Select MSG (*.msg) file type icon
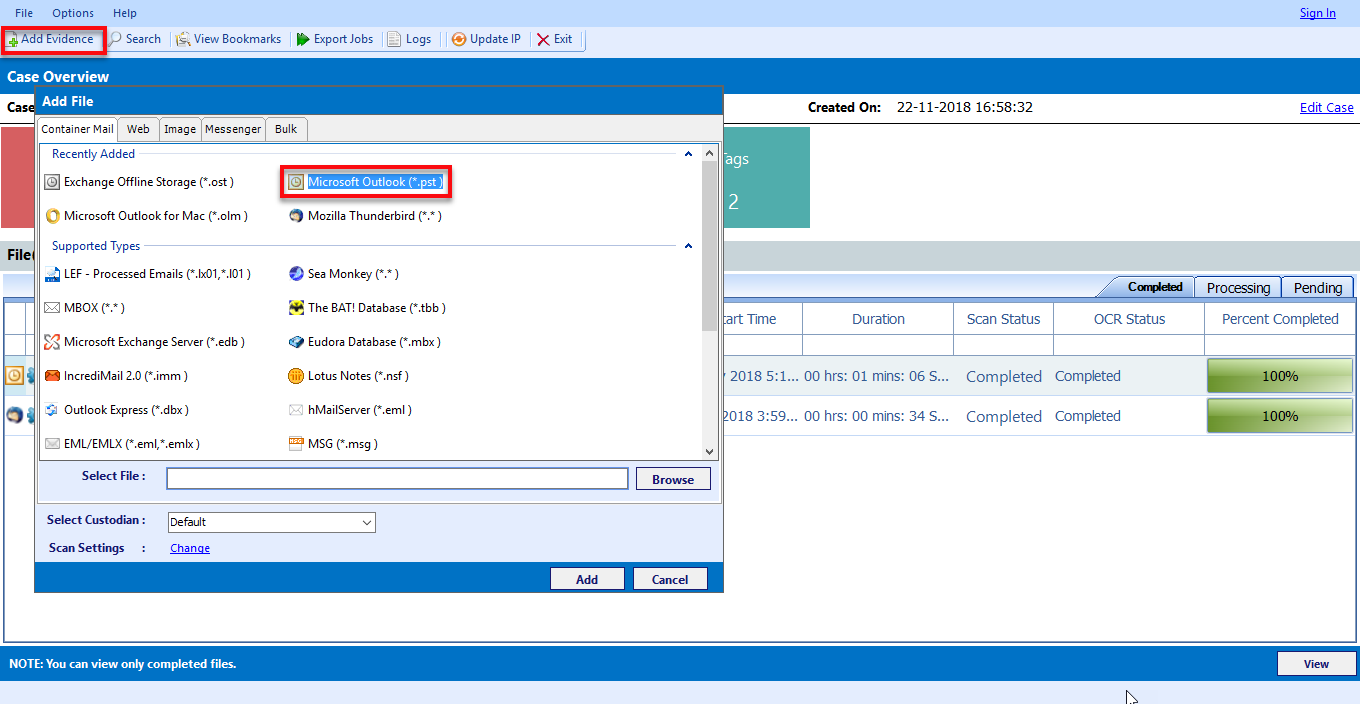 296,444
